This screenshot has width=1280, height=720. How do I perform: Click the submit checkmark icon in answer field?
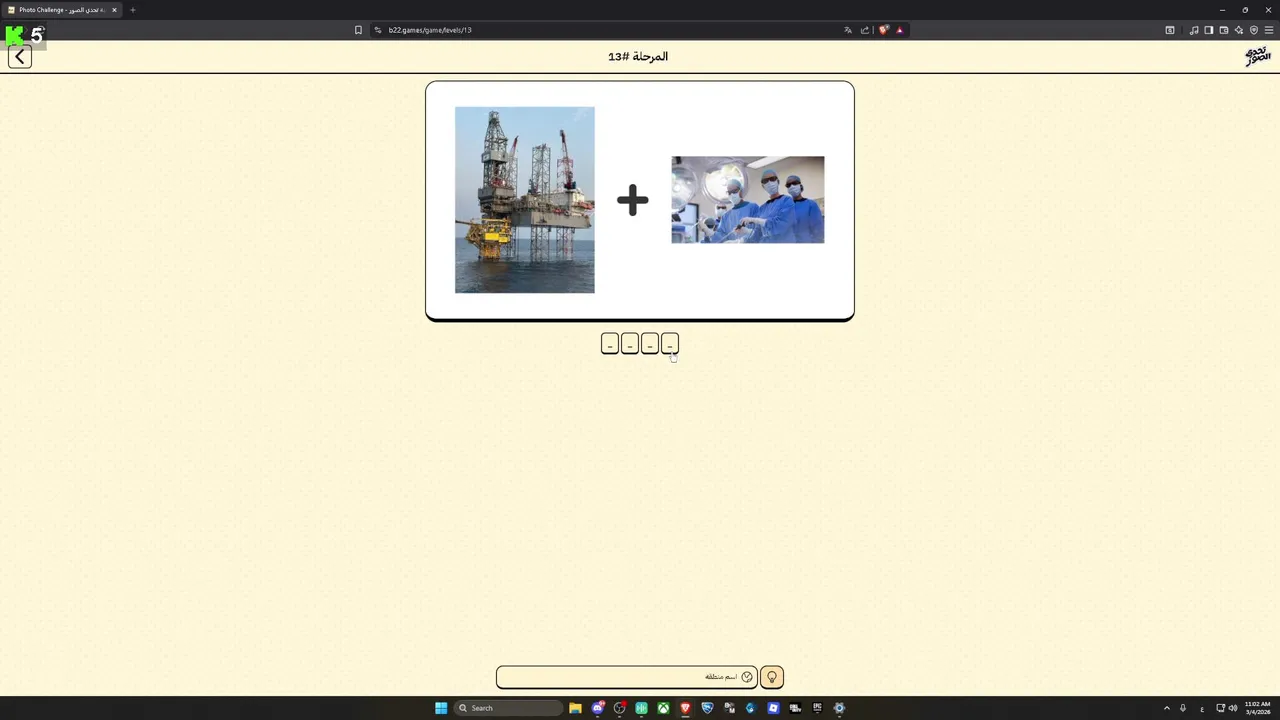[x=747, y=677]
